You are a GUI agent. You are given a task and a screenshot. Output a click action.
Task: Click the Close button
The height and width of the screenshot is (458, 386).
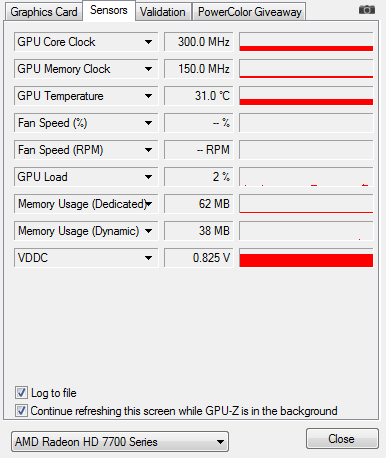point(342,439)
